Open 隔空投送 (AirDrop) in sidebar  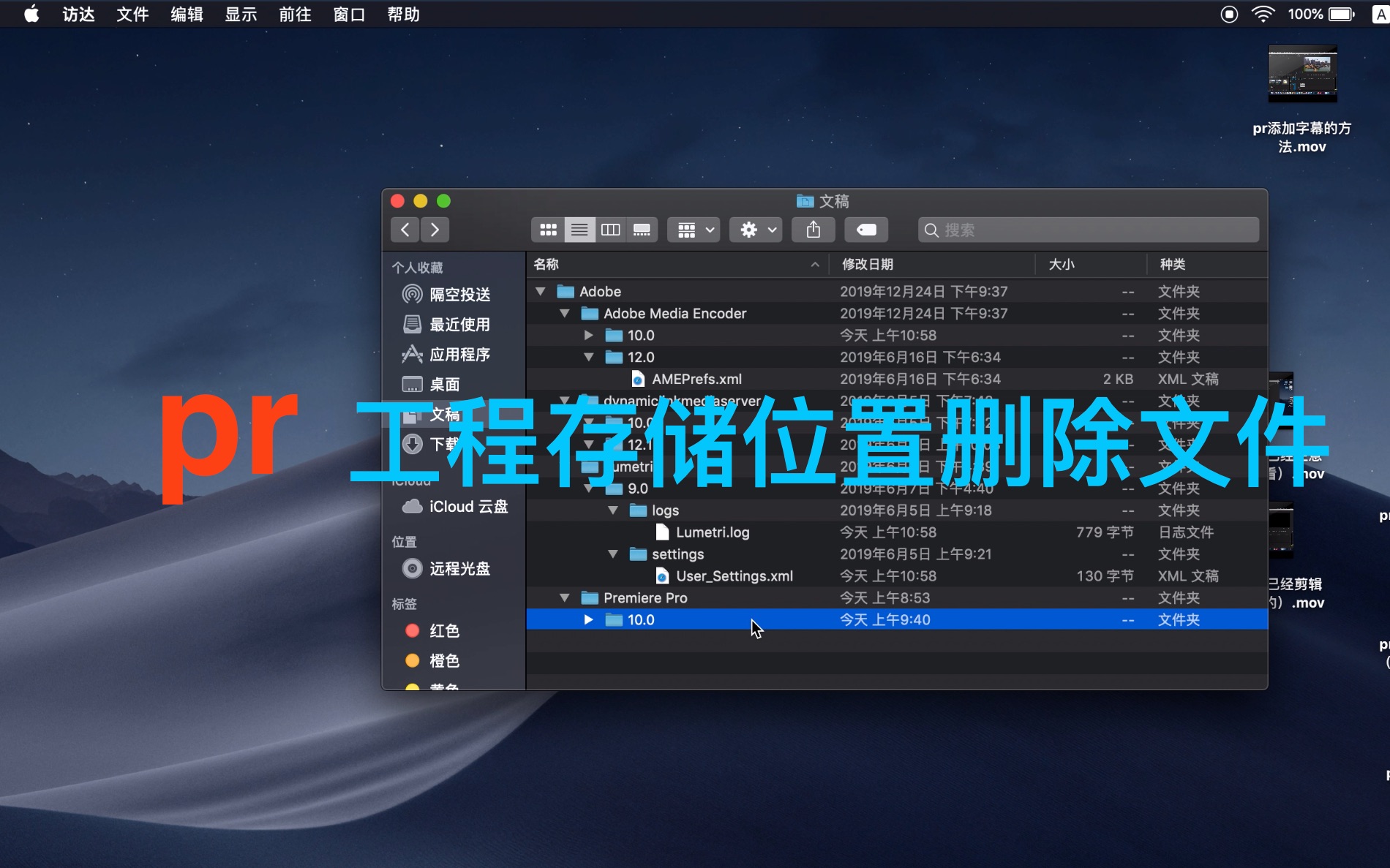point(446,295)
